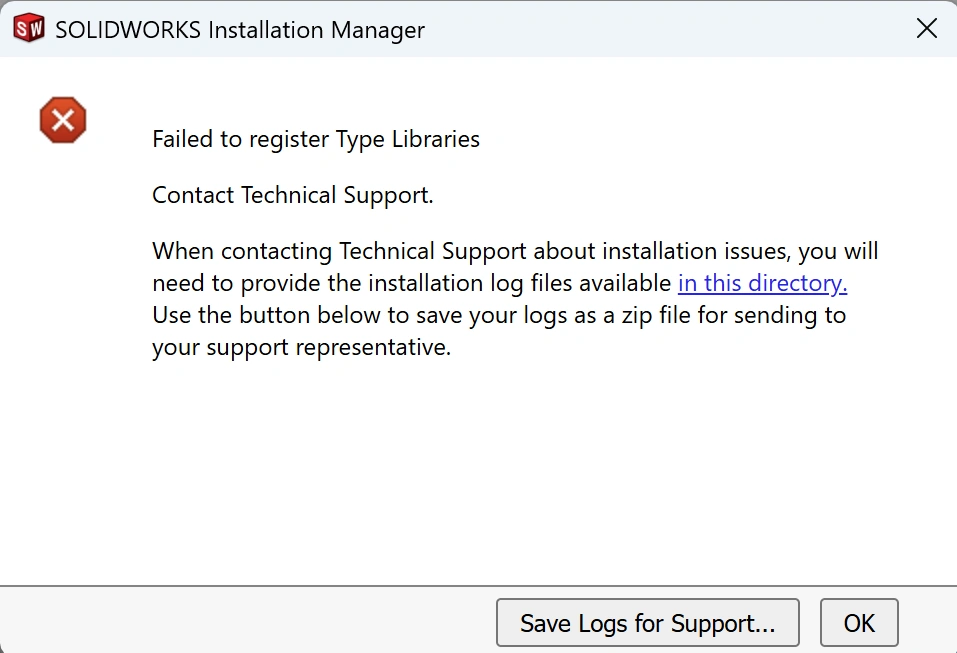Image resolution: width=957 pixels, height=653 pixels.
Task: Click blank white area below the message
Action: pyautogui.click(x=478, y=470)
